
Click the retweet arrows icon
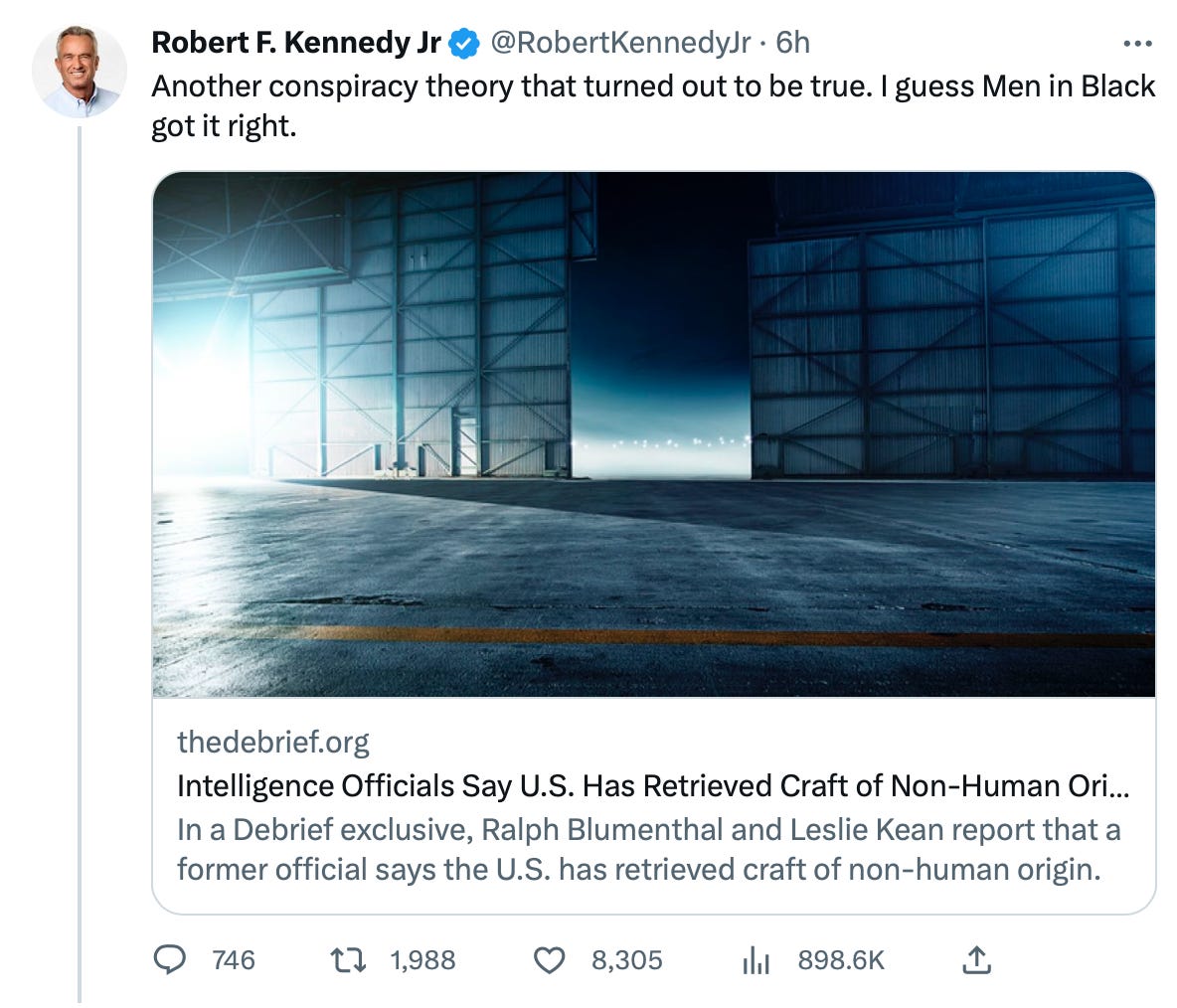(x=348, y=959)
